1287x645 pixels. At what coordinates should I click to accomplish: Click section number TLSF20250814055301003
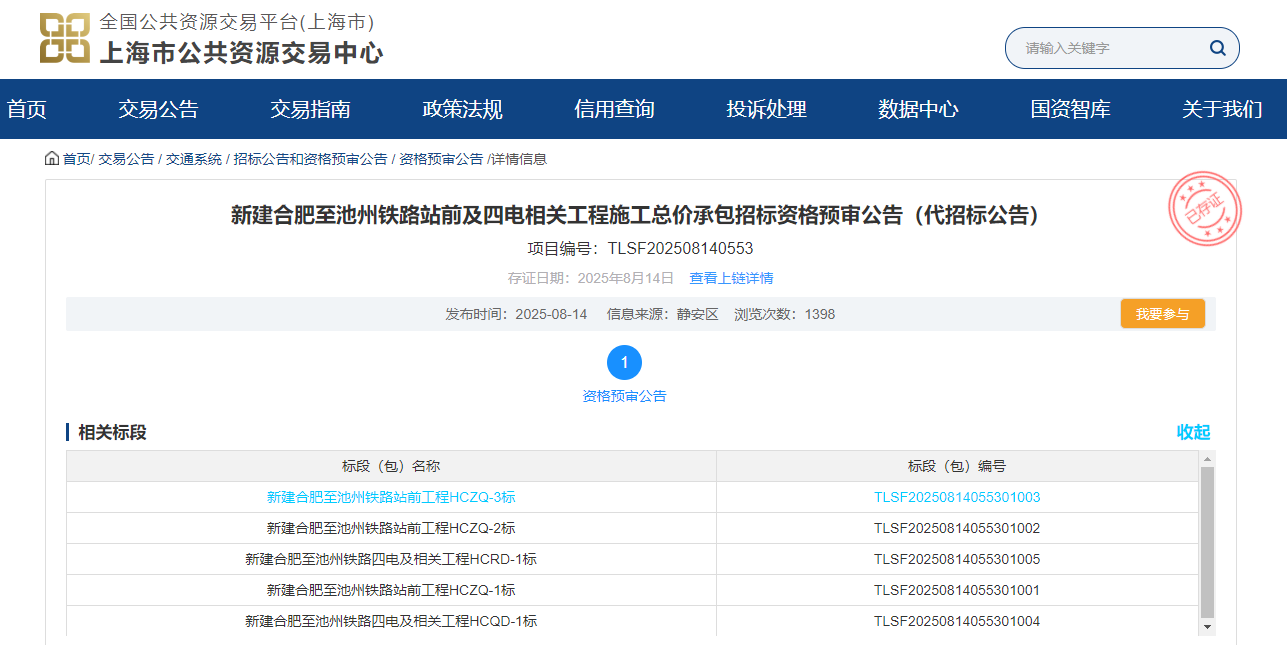(957, 497)
